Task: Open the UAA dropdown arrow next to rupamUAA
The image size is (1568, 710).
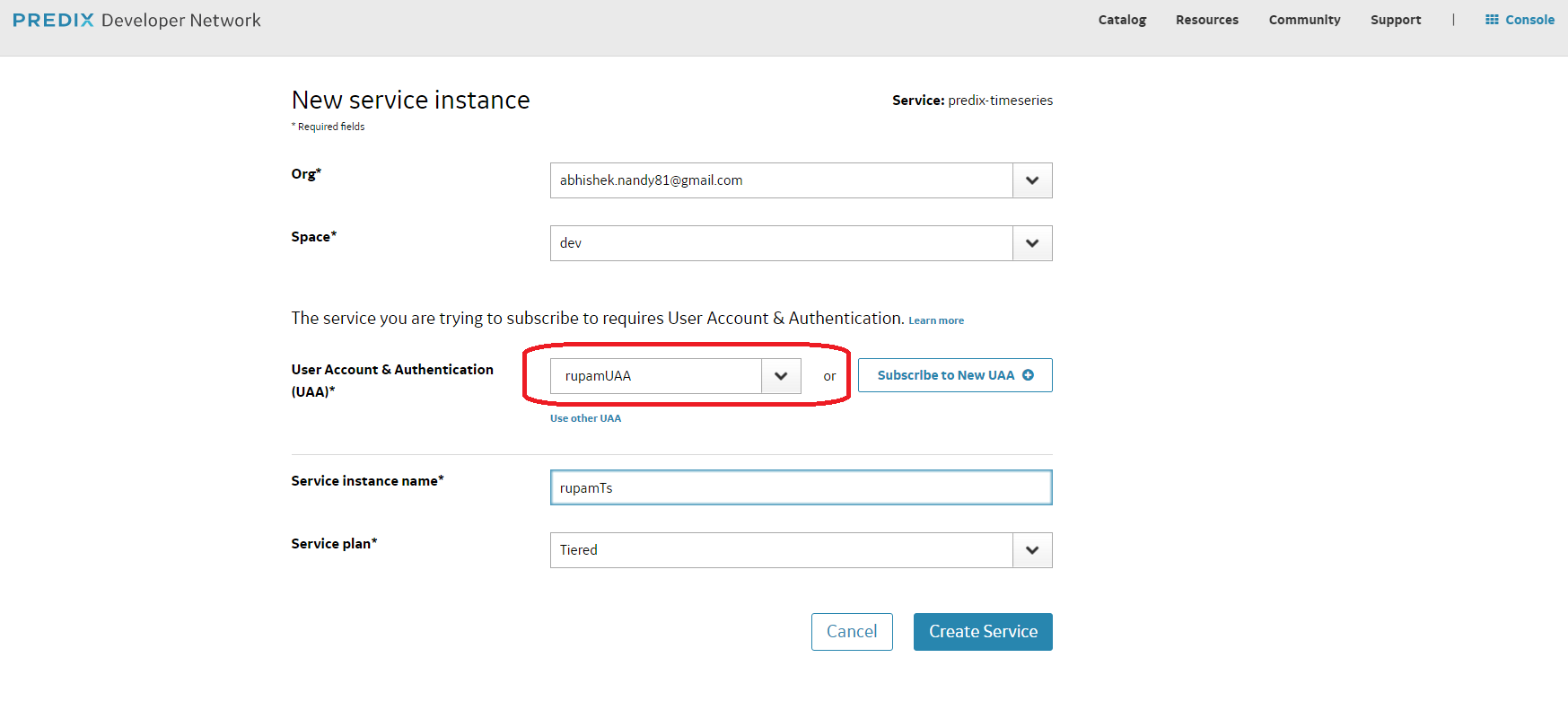Action: [x=781, y=376]
